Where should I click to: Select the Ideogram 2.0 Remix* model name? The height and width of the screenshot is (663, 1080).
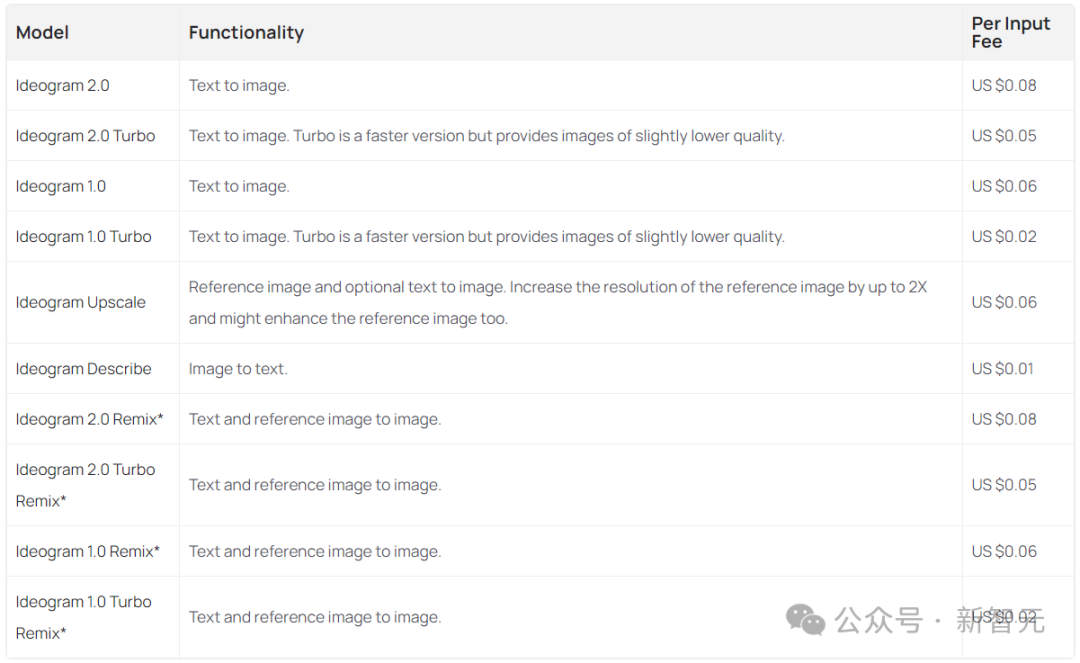89,420
